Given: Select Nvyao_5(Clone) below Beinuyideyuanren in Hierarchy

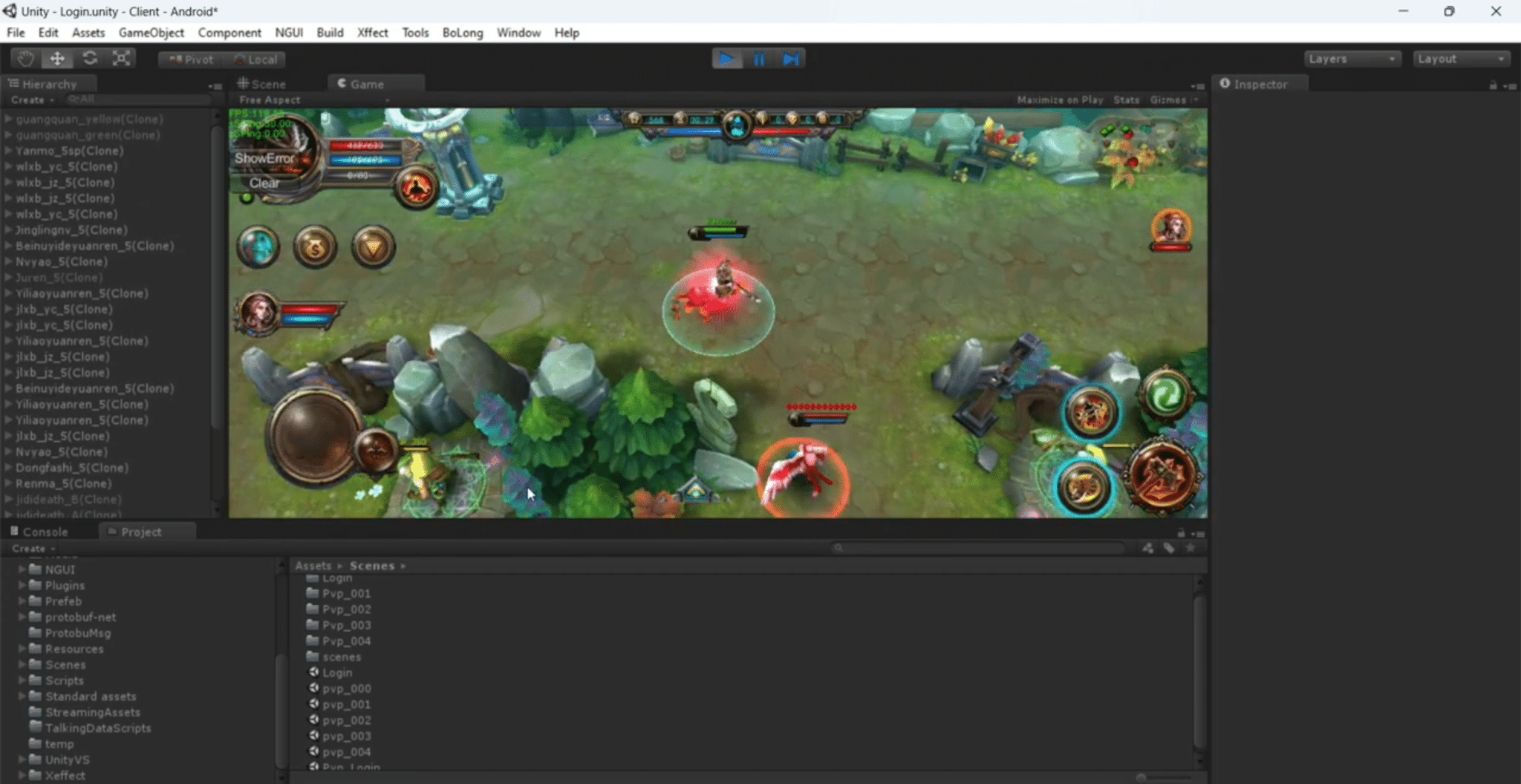Looking at the screenshot, I should pos(62,261).
